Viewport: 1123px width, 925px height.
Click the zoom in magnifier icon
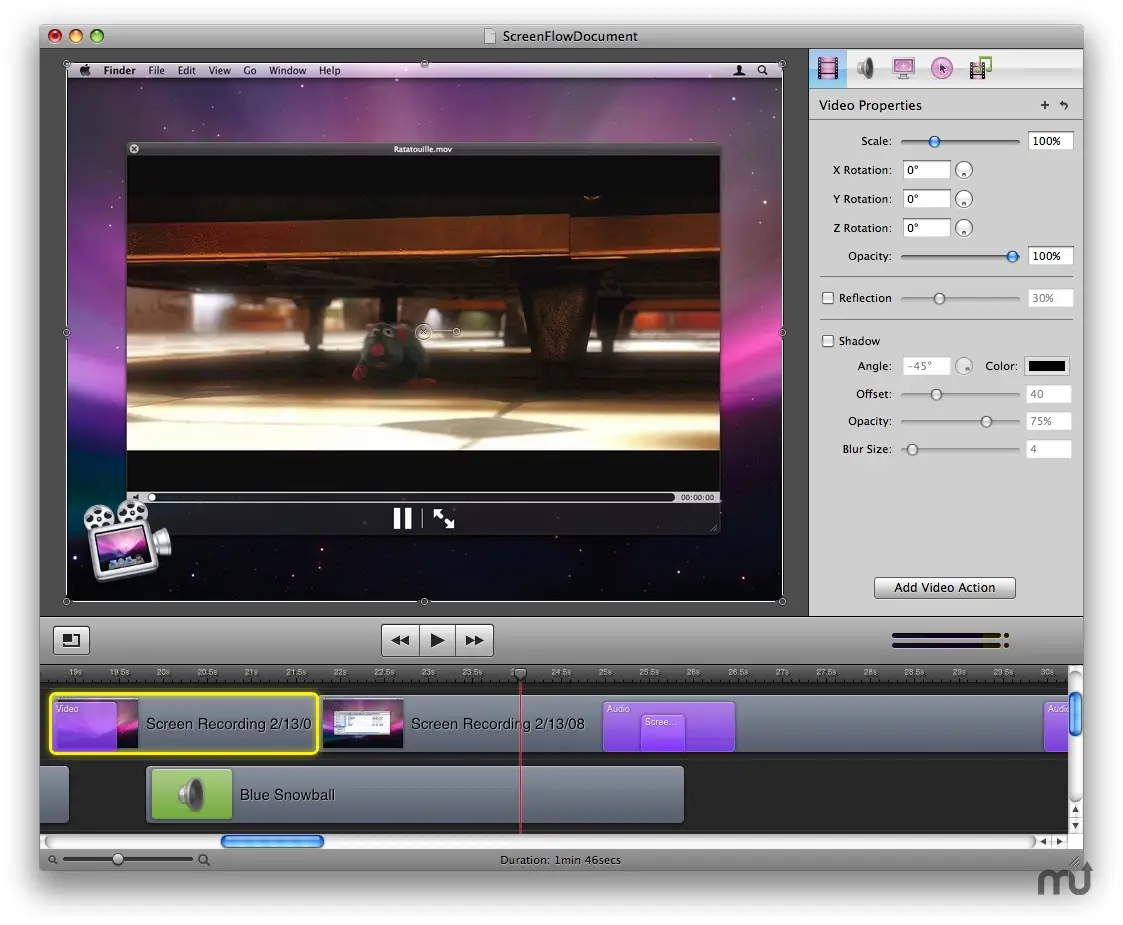(204, 860)
